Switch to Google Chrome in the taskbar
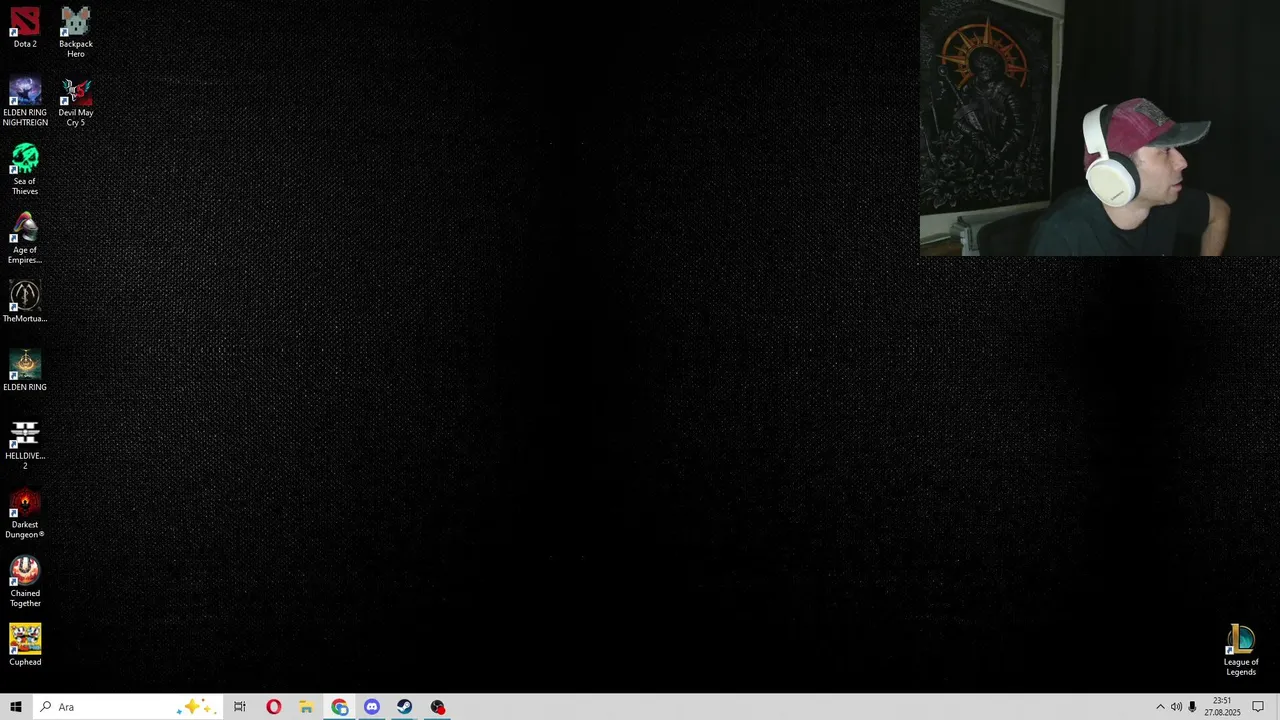This screenshot has height=720, width=1280. click(x=340, y=707)
